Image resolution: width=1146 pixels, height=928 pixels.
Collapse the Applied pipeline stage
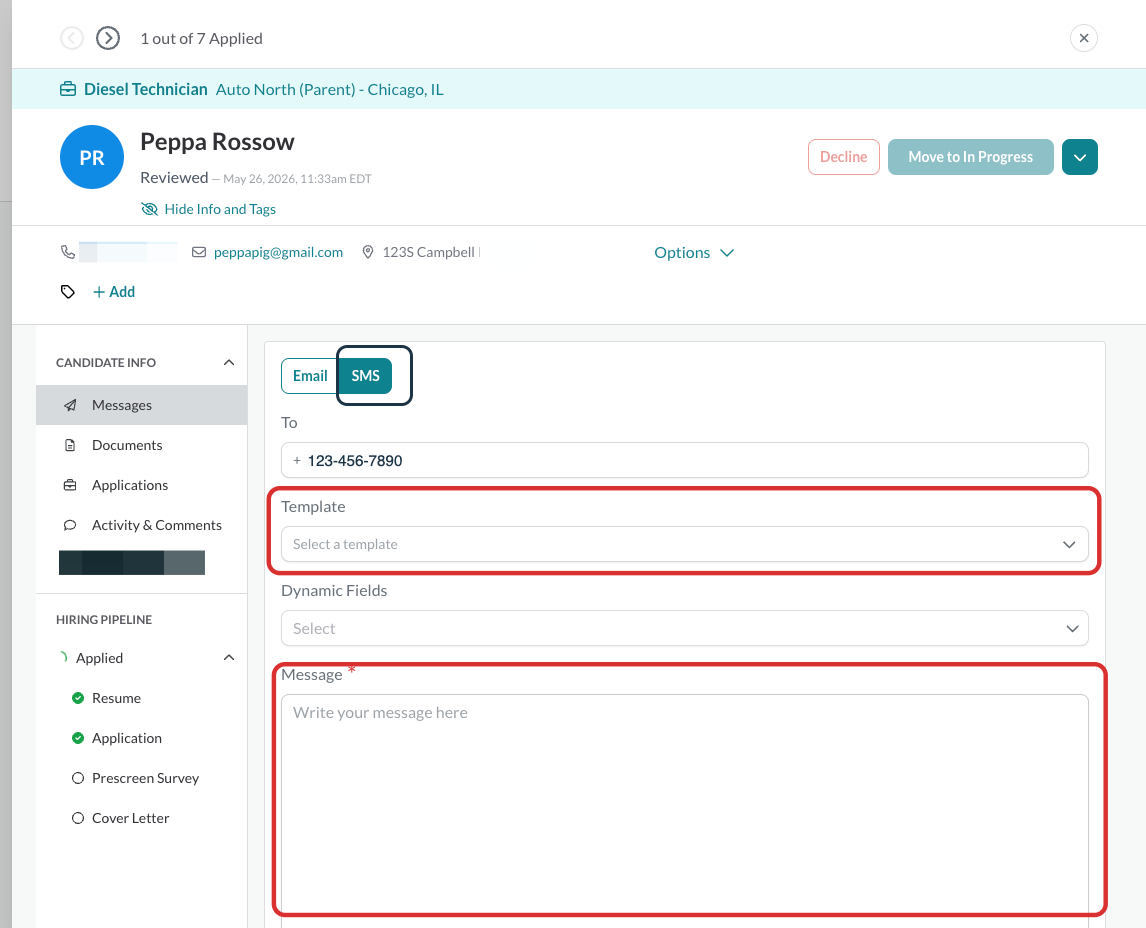(x=229, y=658)
